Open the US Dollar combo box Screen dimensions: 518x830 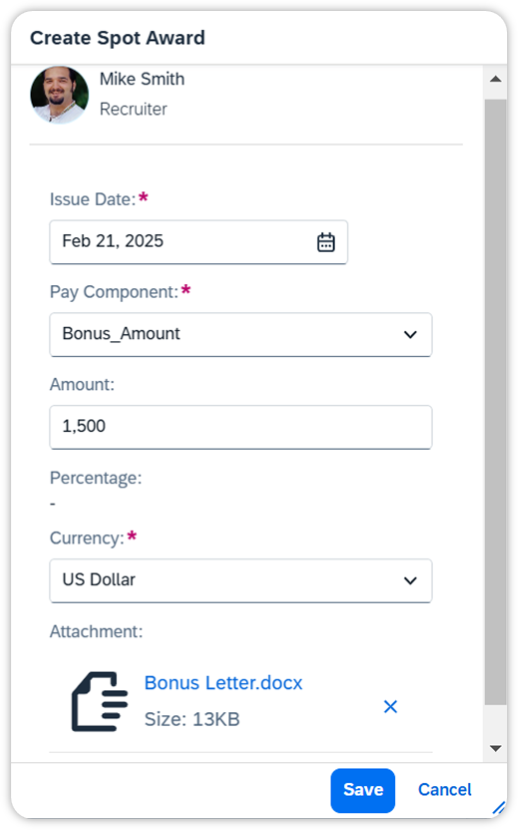coord(241,581)
